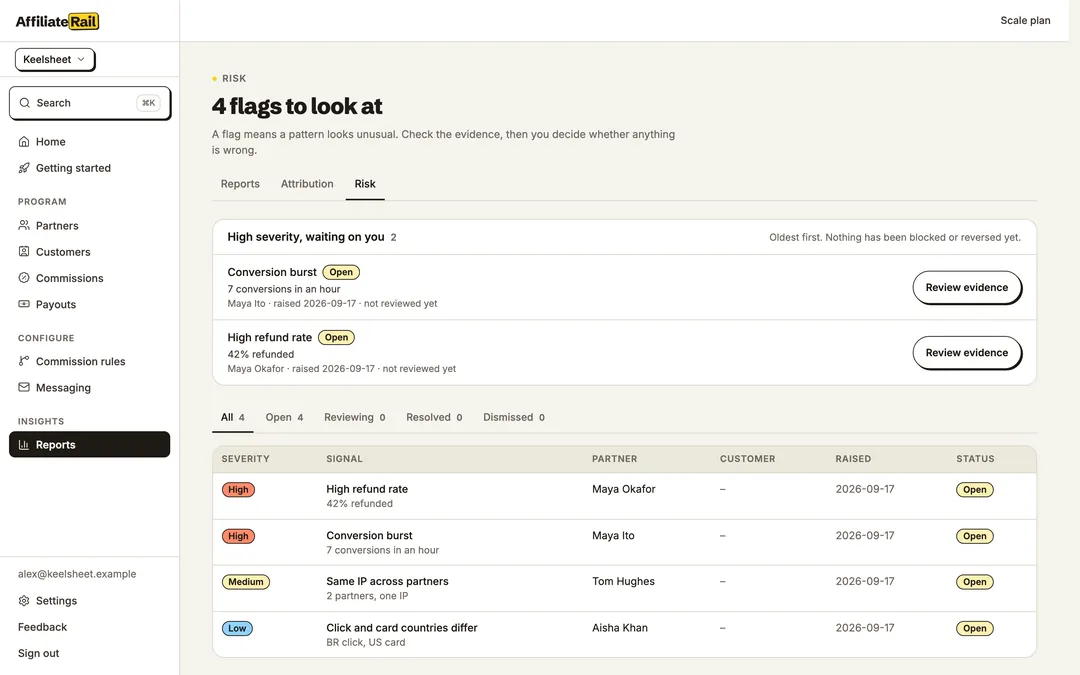Click the Status column header

(975, 459)
